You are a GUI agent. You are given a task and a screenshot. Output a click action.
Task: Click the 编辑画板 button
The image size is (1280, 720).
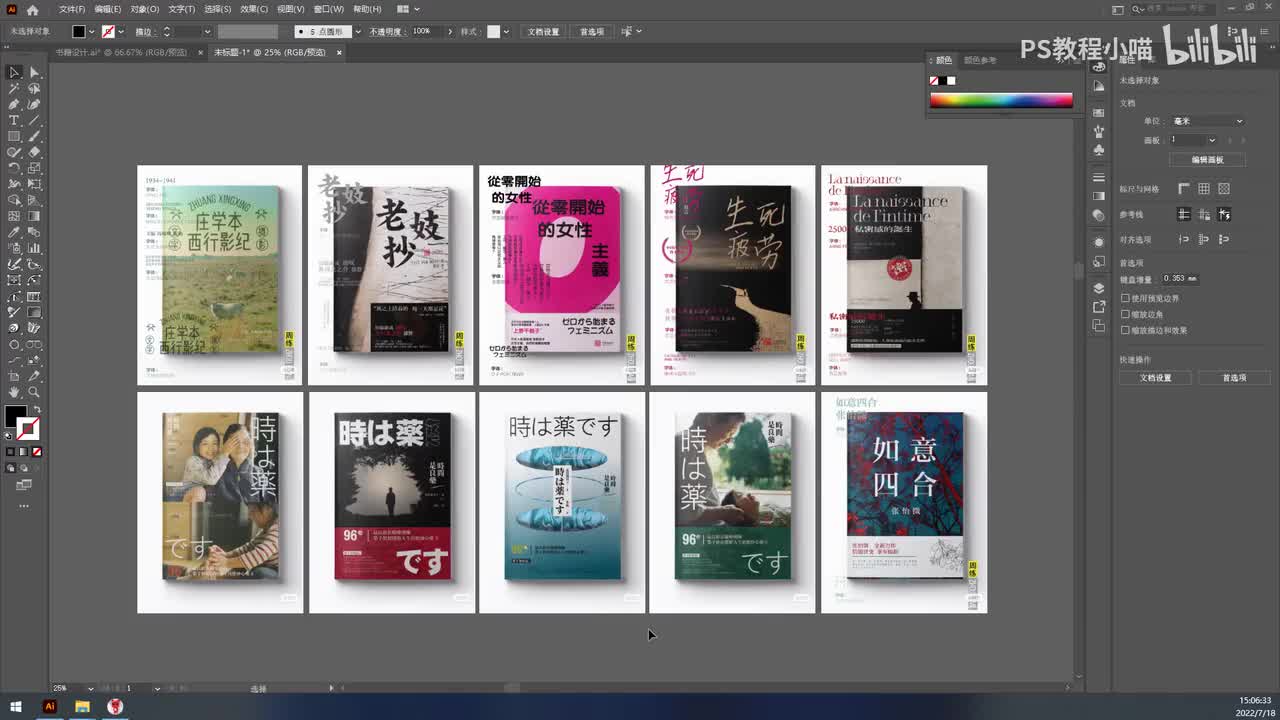tap(1207, 160)
